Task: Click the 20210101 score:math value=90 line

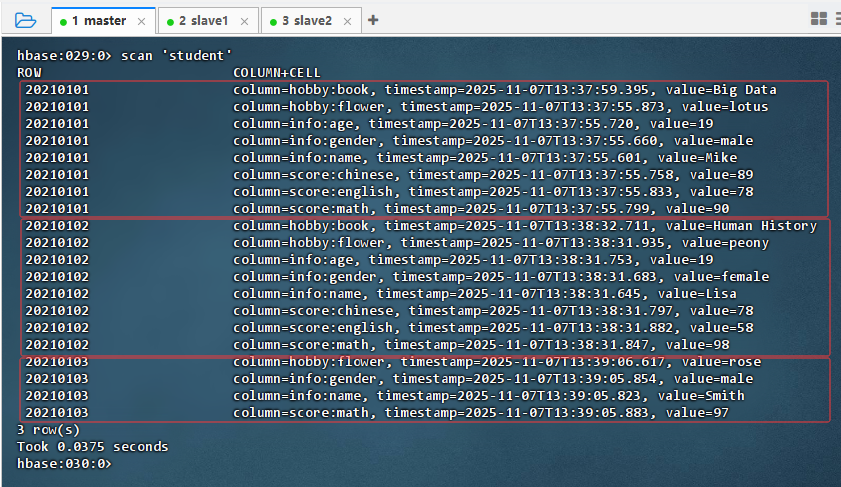Action: coord(378,209)
